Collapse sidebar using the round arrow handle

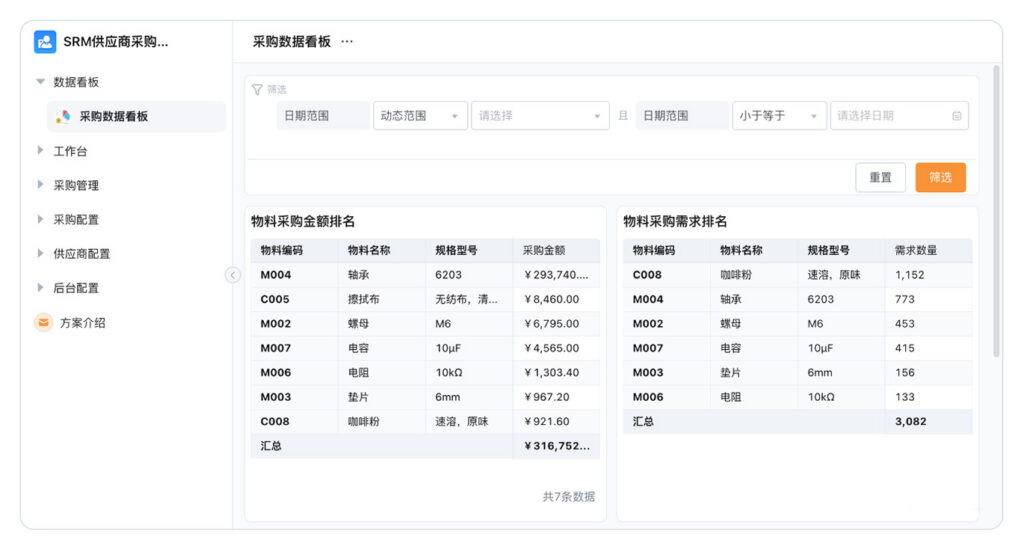pyautogui.click(x=233, y=275)
